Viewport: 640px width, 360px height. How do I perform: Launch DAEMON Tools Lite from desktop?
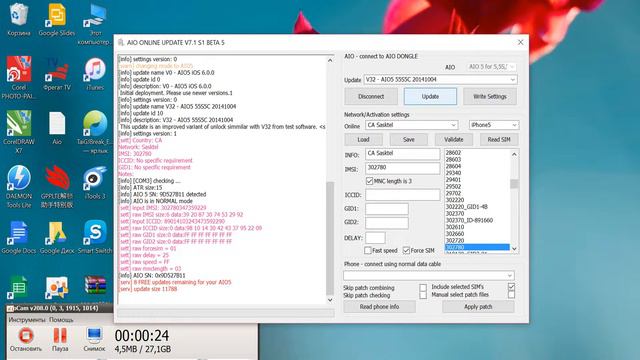18,187
